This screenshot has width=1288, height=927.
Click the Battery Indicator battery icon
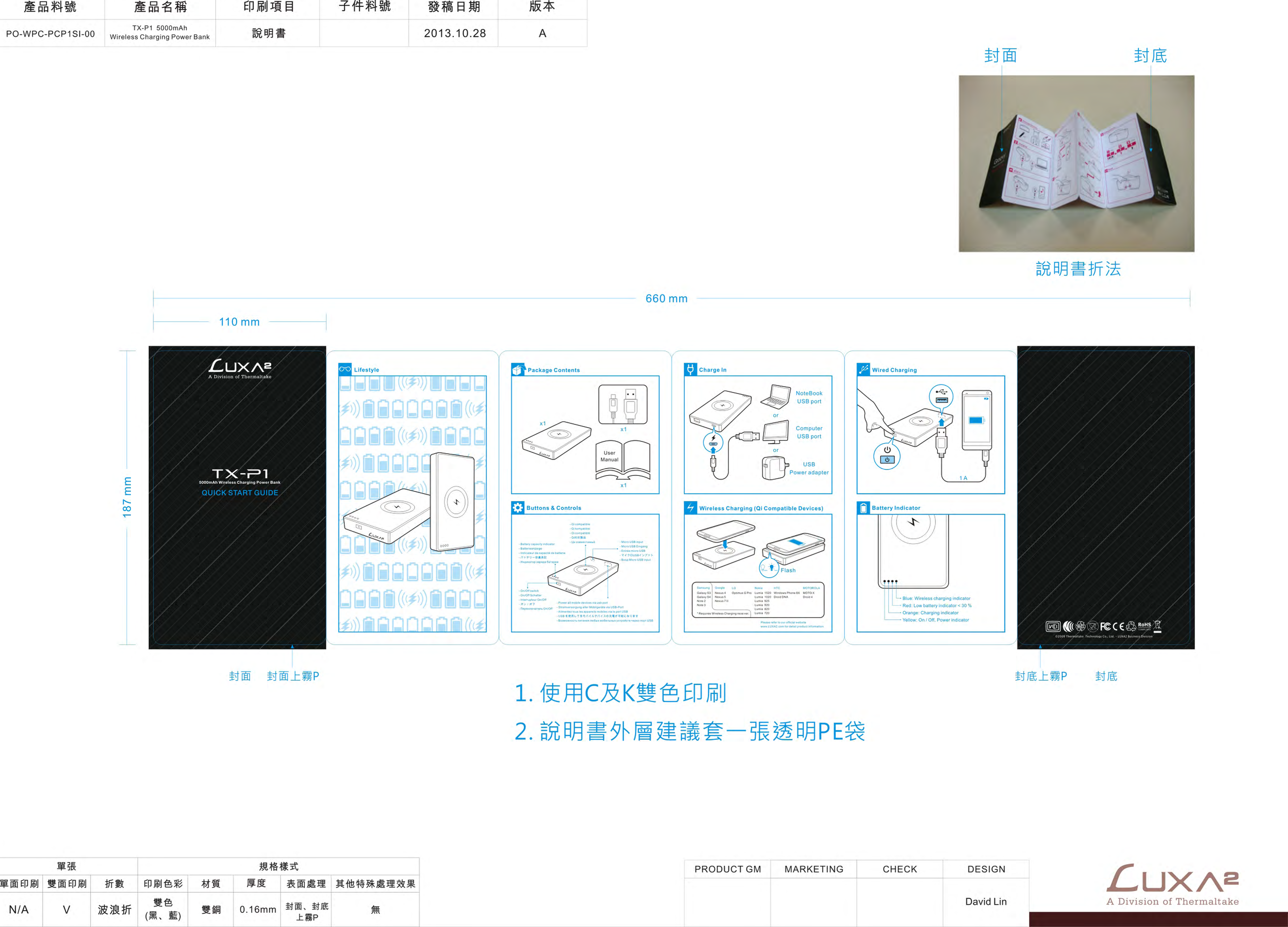(x=863, y=508)
